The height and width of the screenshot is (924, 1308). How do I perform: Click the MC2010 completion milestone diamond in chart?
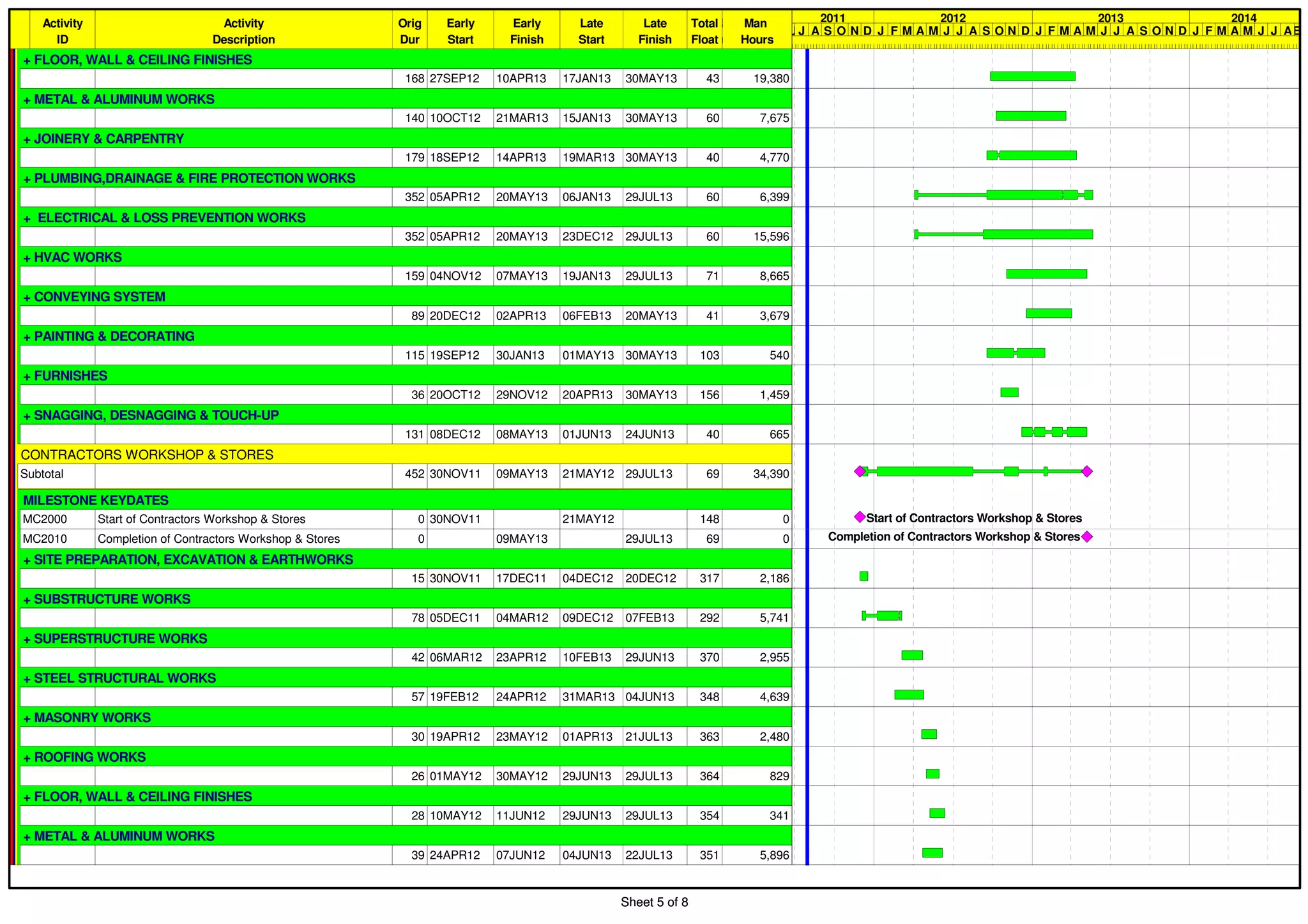(x=1087, y=536)
